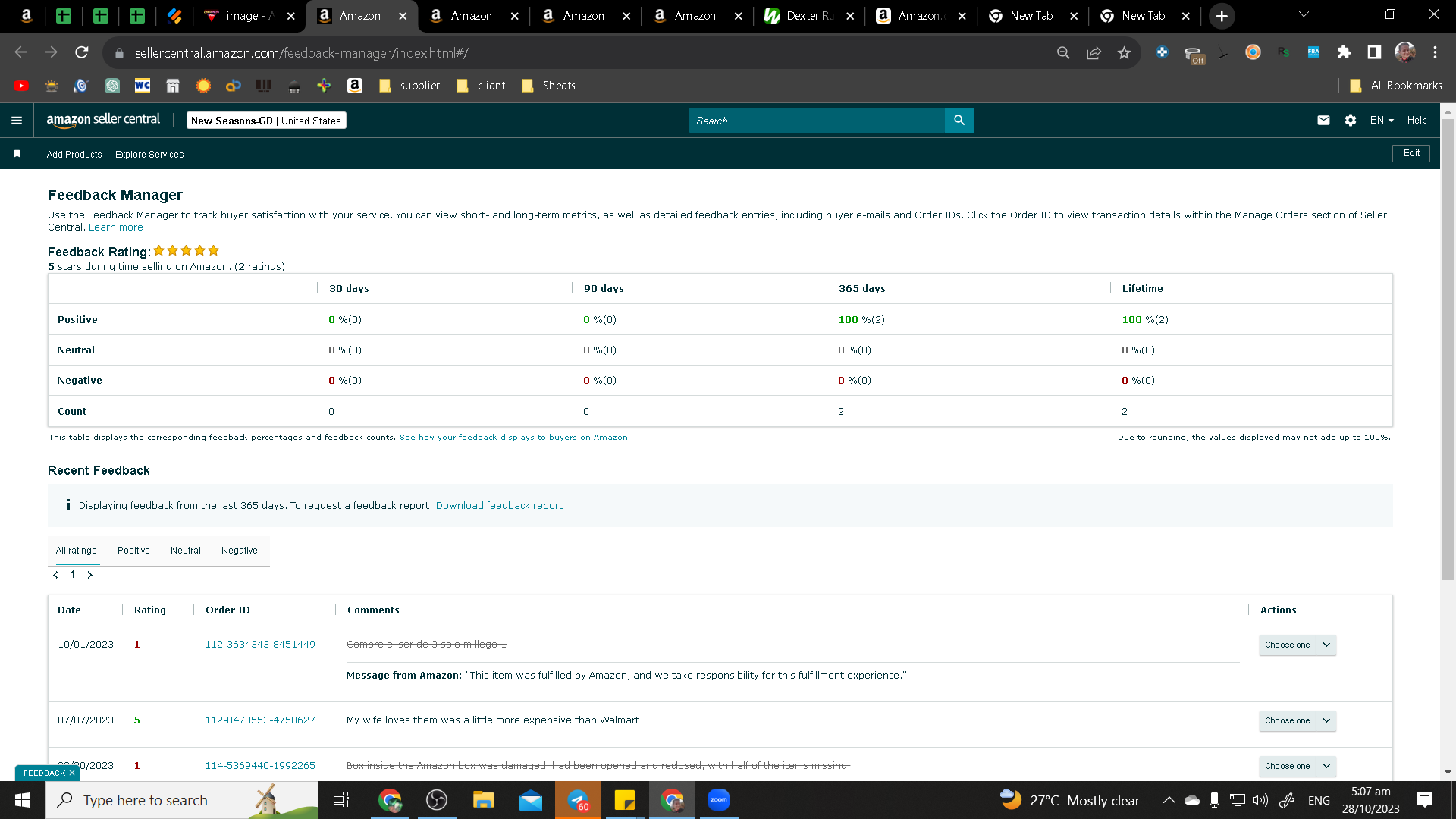Viewport: 1456px width, 819px height.
Task: Click the browser reload icon
Action: (x=81, y=52)
